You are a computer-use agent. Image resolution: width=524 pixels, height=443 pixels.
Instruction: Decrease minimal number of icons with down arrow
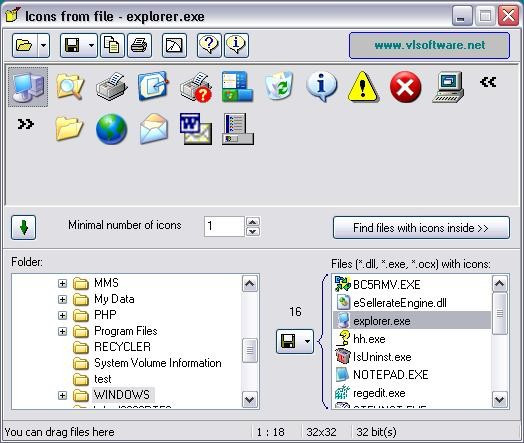click(x=253, y=232)
